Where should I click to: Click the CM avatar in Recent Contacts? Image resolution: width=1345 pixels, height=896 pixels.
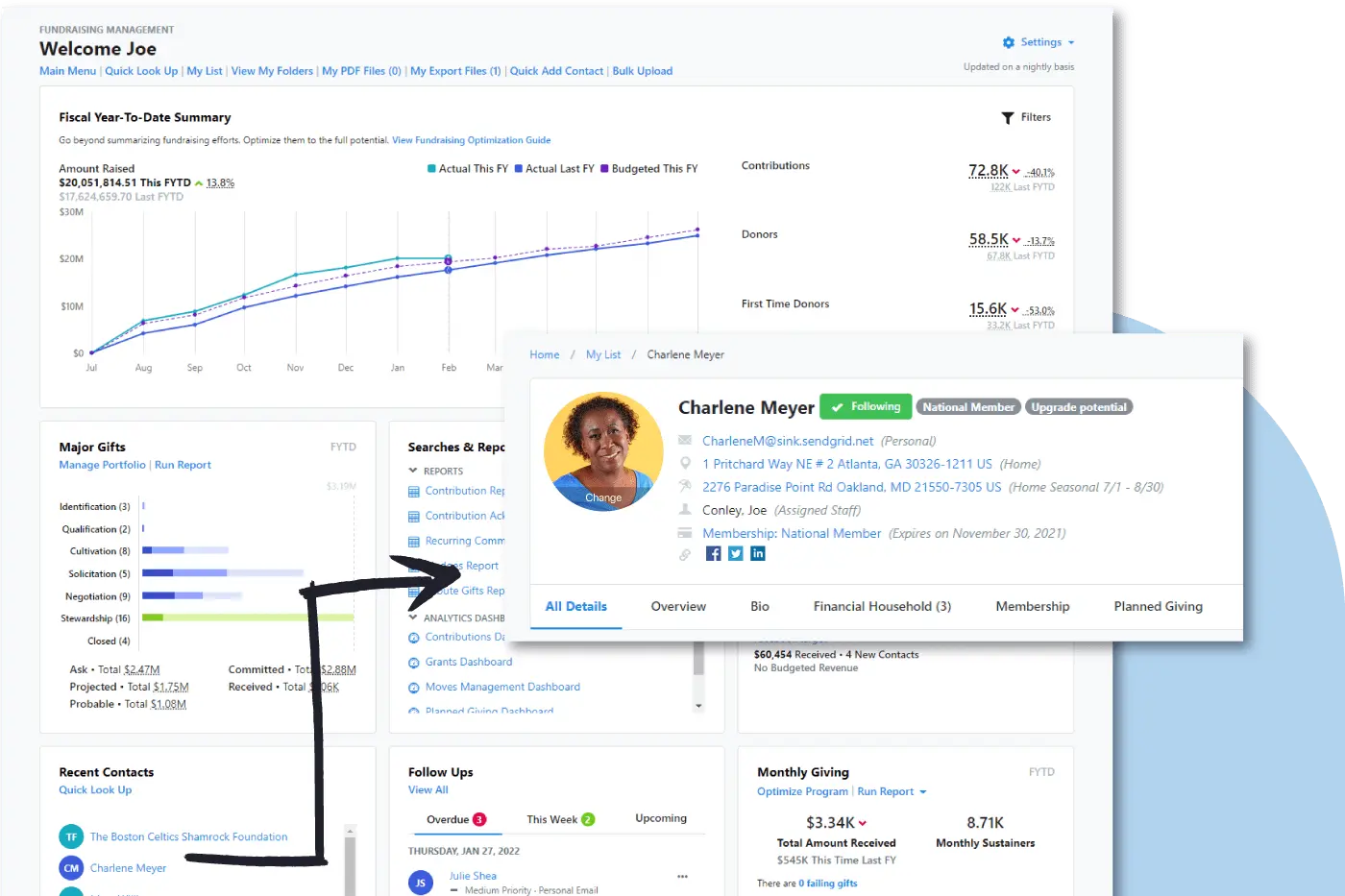point(71,868)
